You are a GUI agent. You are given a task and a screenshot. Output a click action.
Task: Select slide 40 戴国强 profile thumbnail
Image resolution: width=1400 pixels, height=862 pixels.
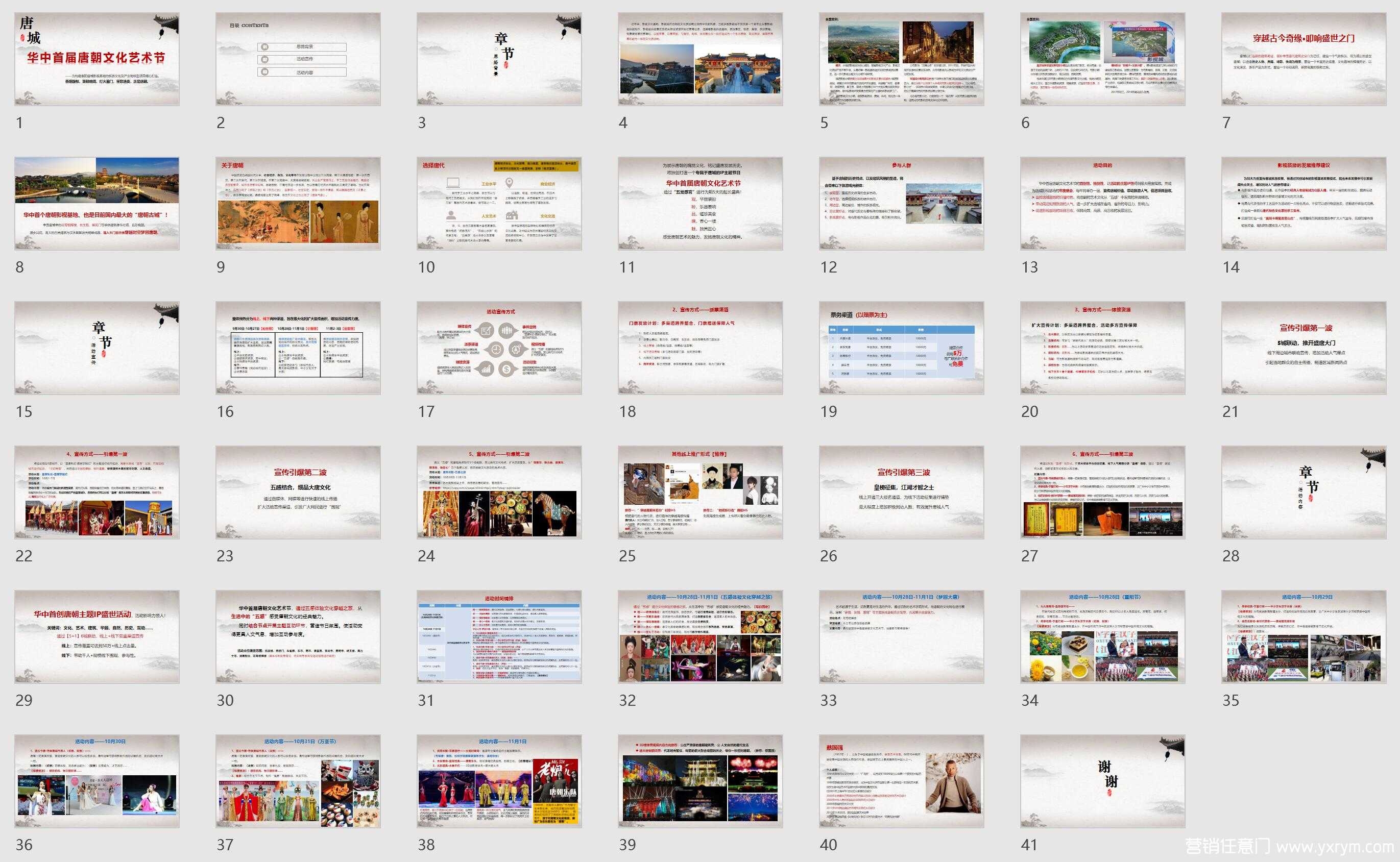(x=902, y=781)
